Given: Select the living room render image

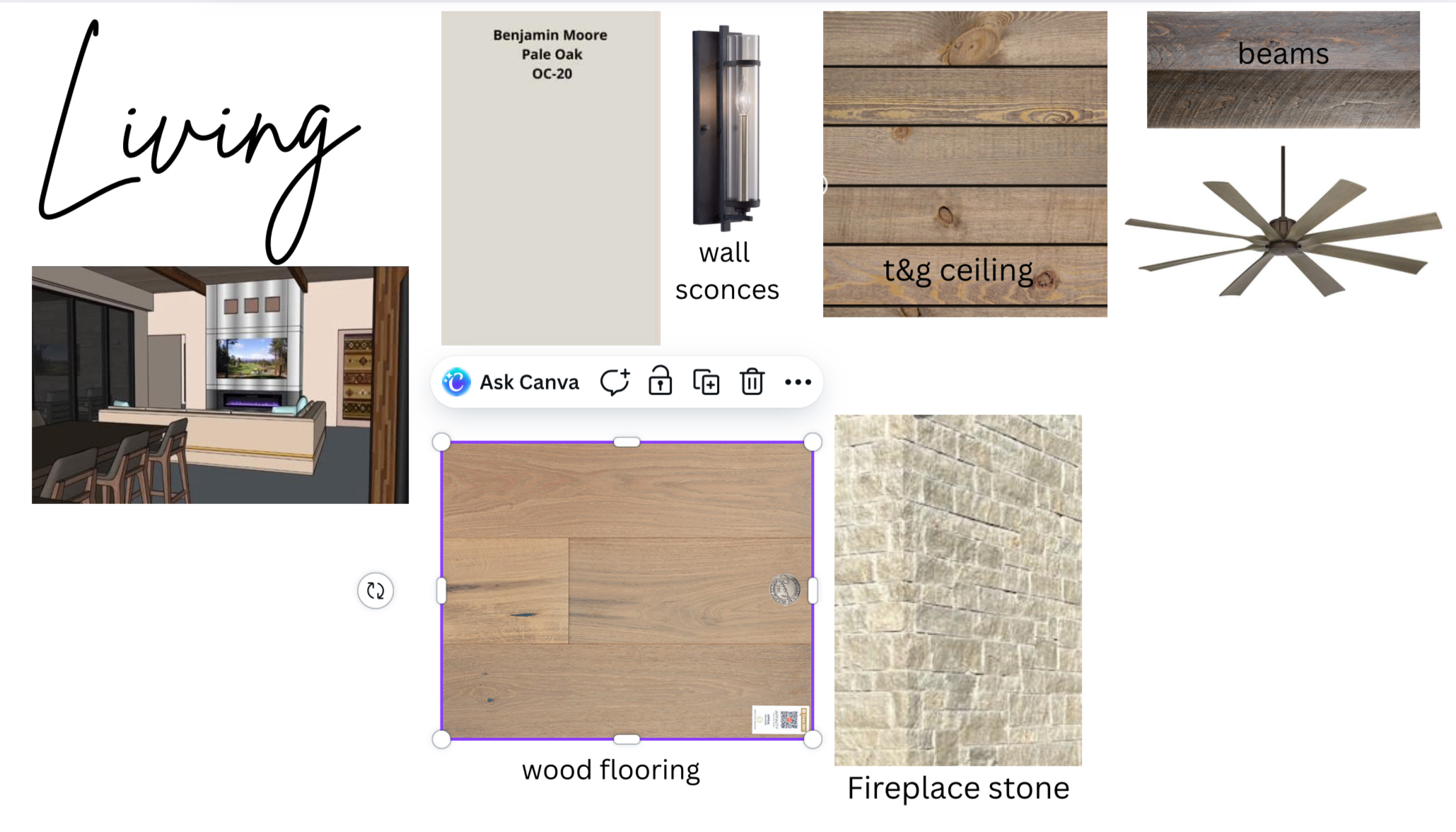Looking at the screenshot, I should [220, 385].
